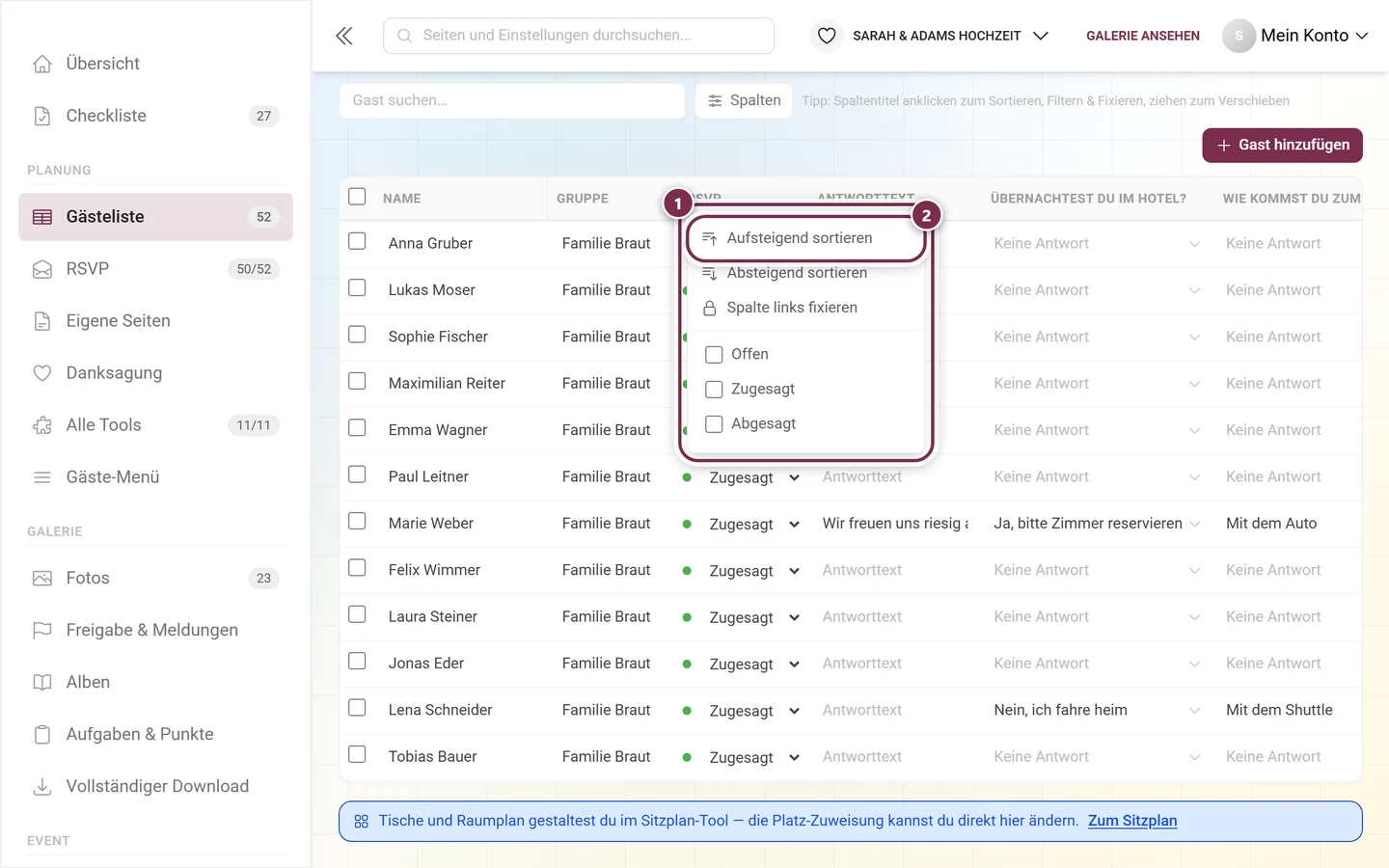Screen dimensions: 1389x868
Task: Open Paul Leitner's Zugesagt status dropdown
Action: 754,477
